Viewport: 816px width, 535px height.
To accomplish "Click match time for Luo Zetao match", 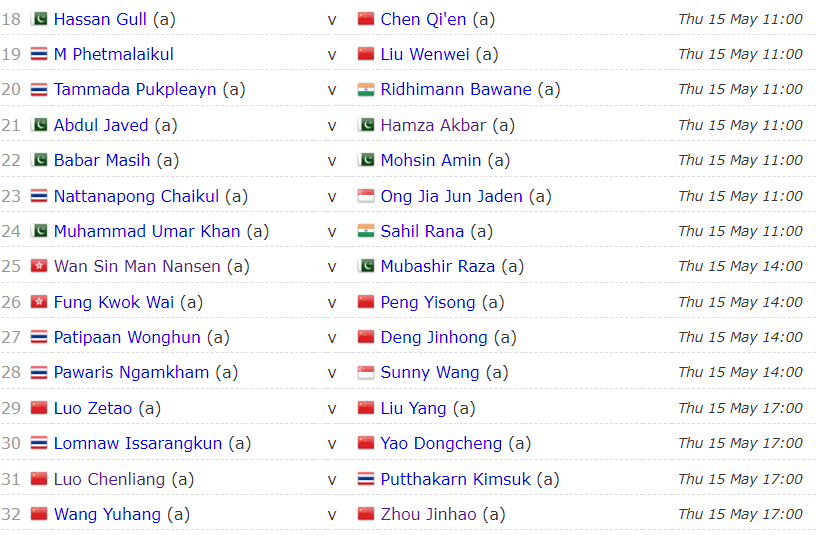I will pyautogui.click(x=740, y=408).
